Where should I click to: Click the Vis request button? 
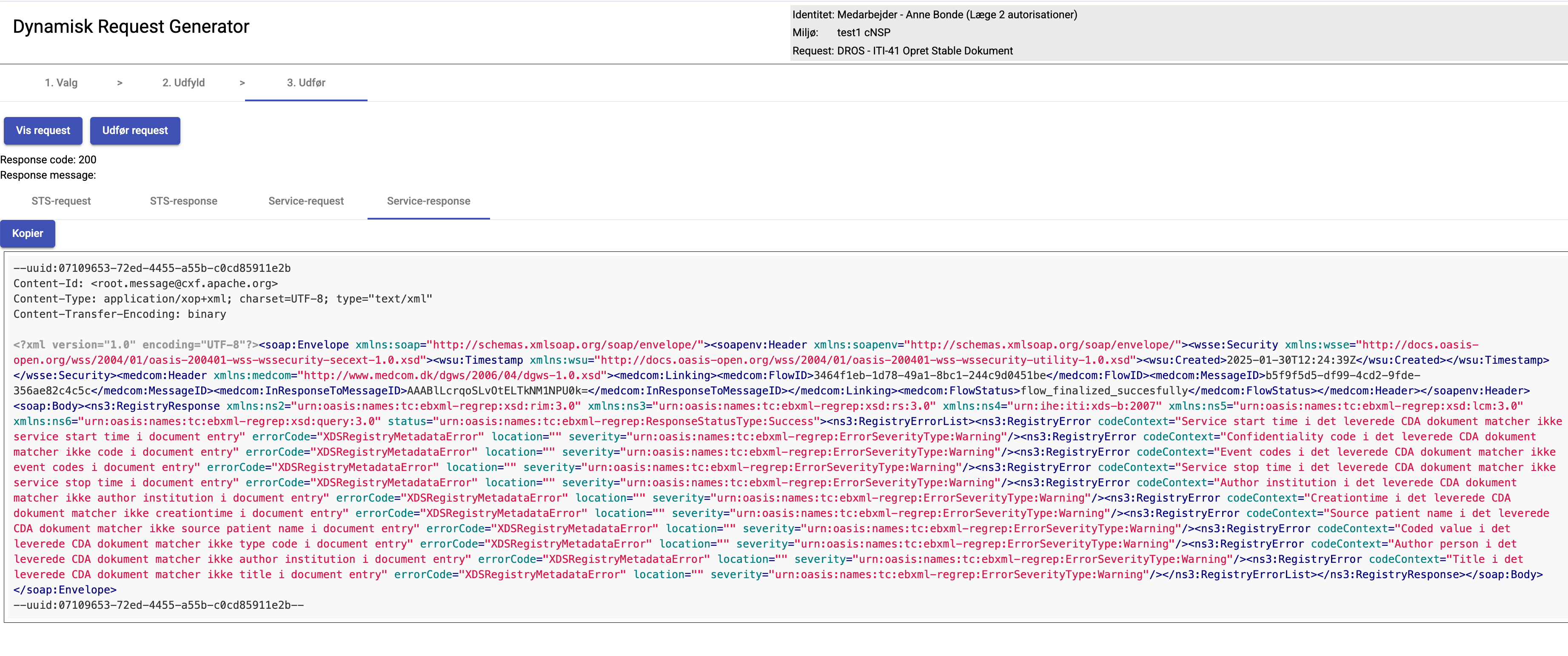[x=43, y=131]
